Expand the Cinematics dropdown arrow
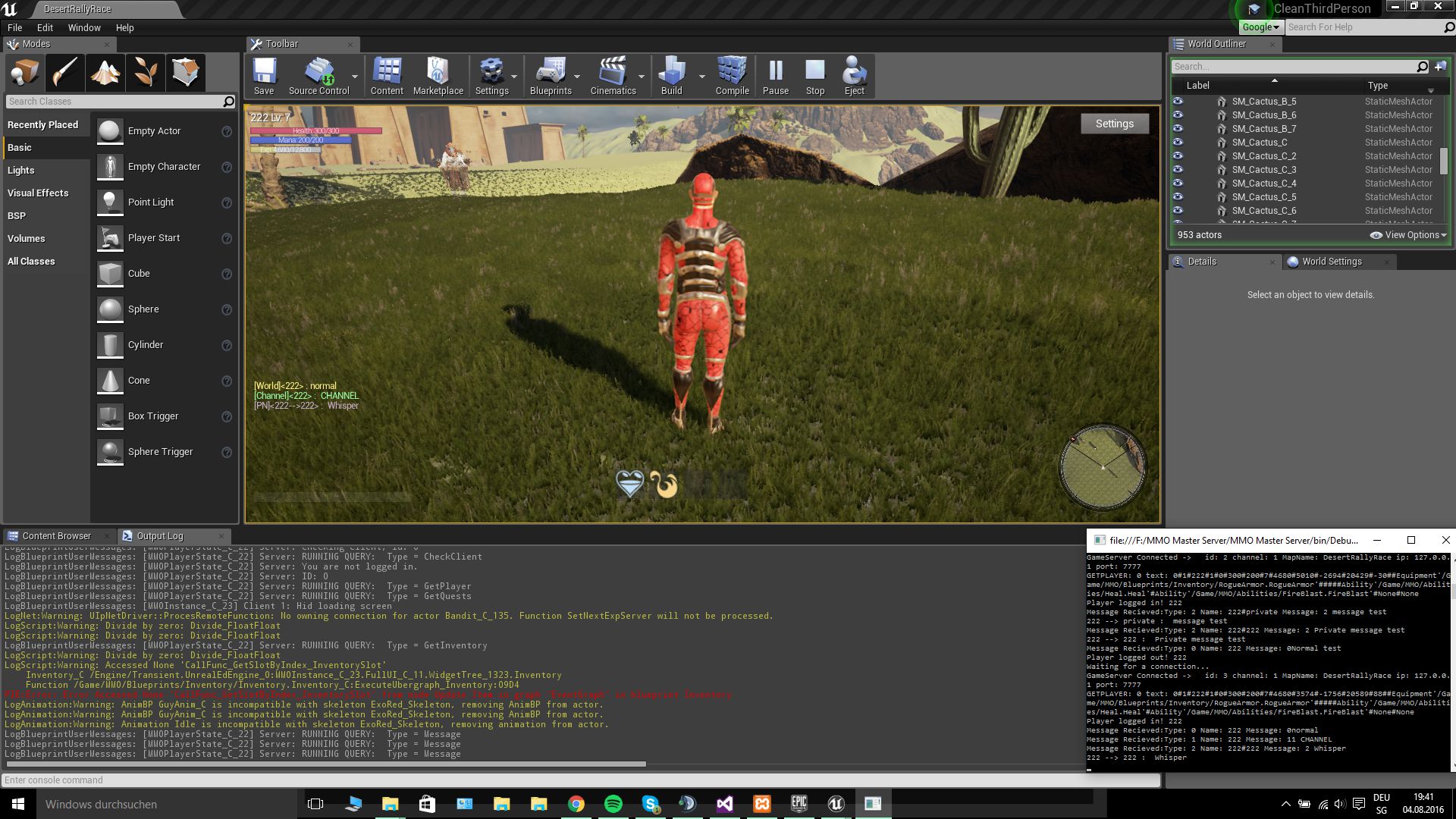 642,76
